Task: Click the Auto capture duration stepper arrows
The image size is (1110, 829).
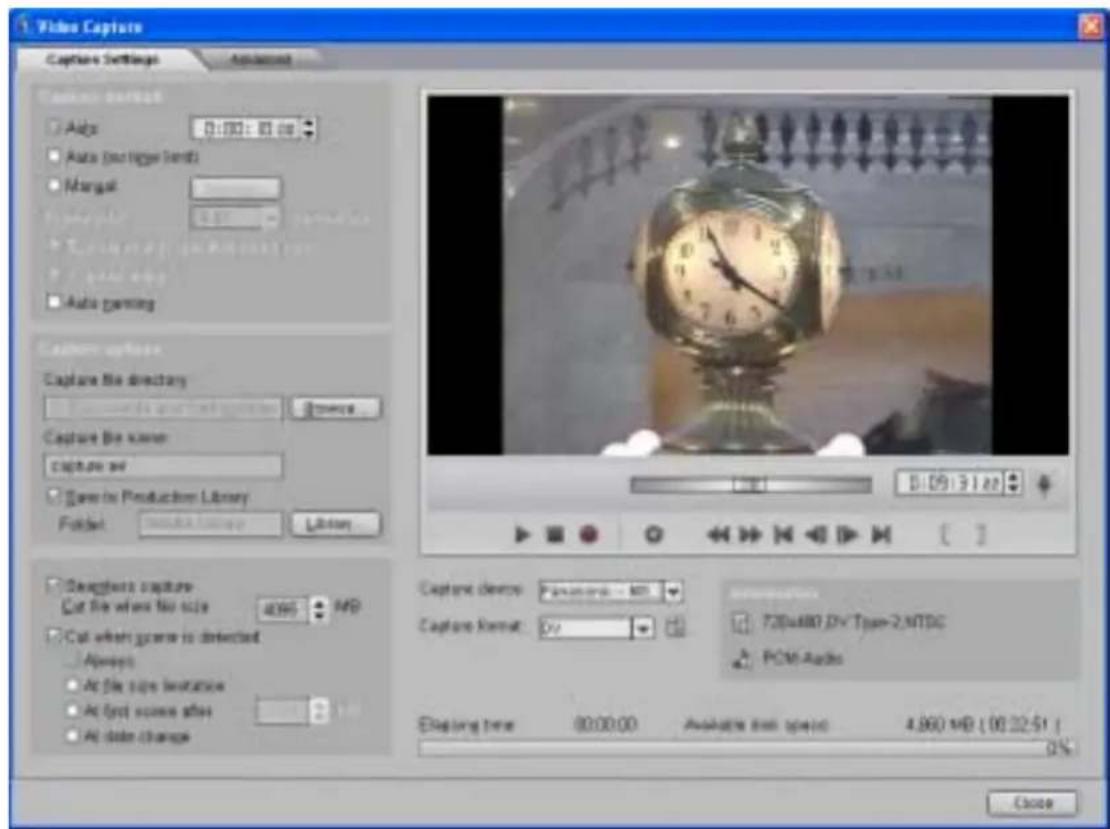Action: coord(309,128)
